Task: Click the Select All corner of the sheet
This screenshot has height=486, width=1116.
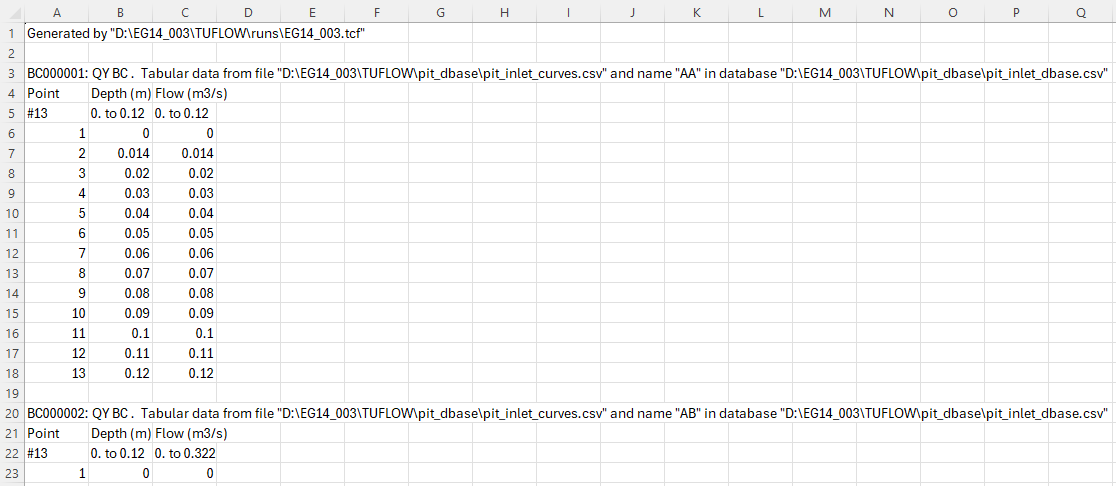Action: (x=11, y=11)
